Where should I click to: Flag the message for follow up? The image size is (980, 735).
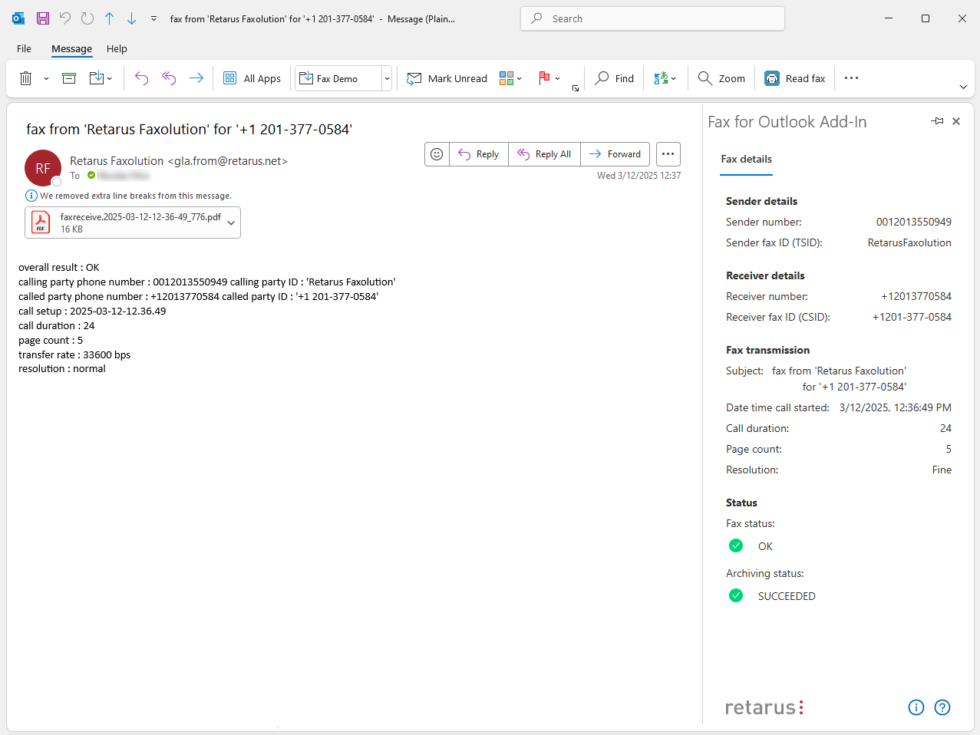click(543, 78)
